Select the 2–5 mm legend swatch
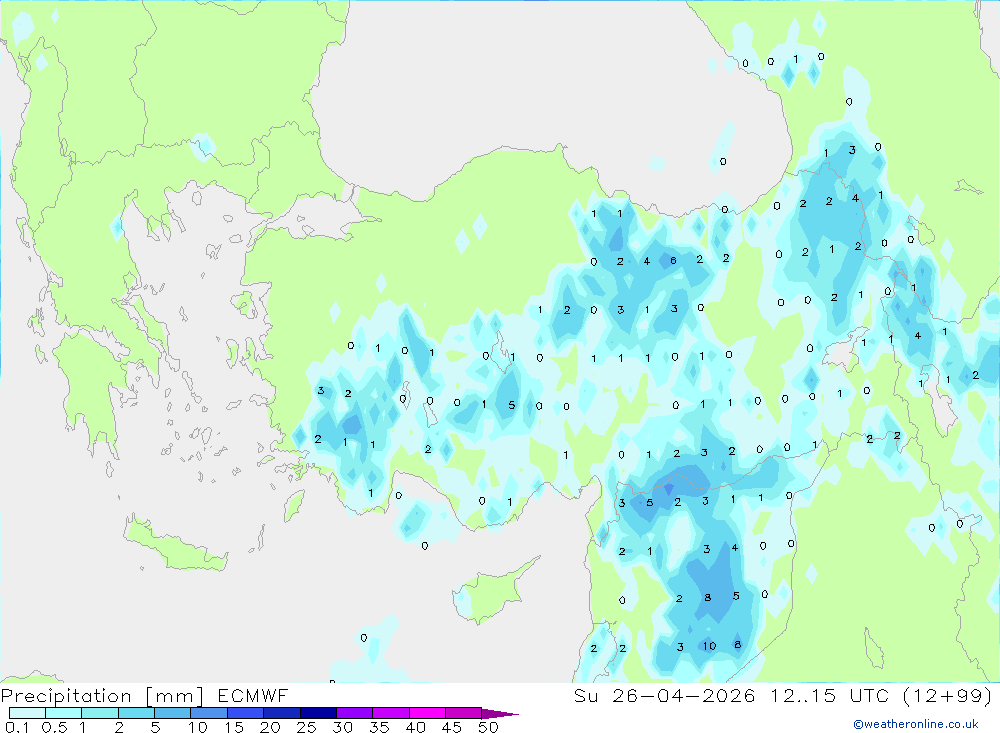Screen dimensions: 1000x733 pyautogui.click(x=136, y=713)
